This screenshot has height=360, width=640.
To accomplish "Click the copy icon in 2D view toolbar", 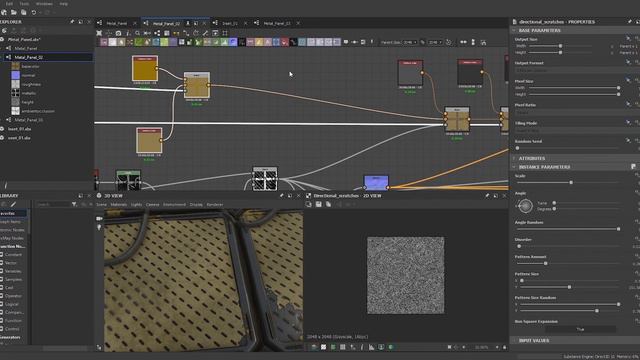I will 328,204.
